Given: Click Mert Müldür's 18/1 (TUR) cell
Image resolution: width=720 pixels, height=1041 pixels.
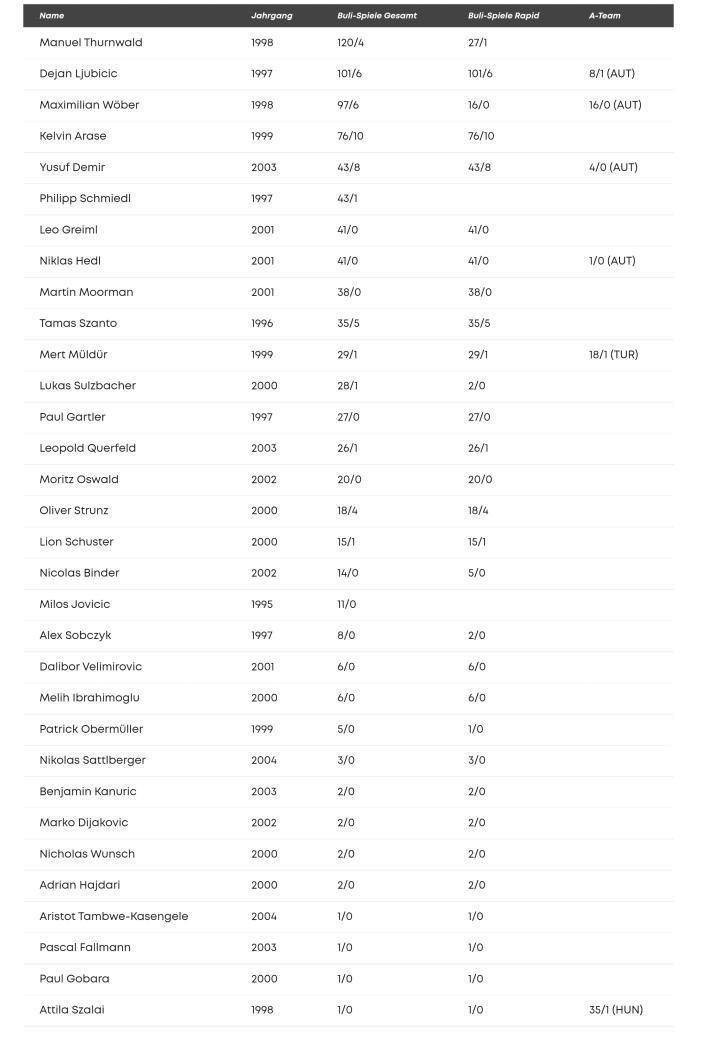Looking at the screenshot, I should click(x=613, y=355).
